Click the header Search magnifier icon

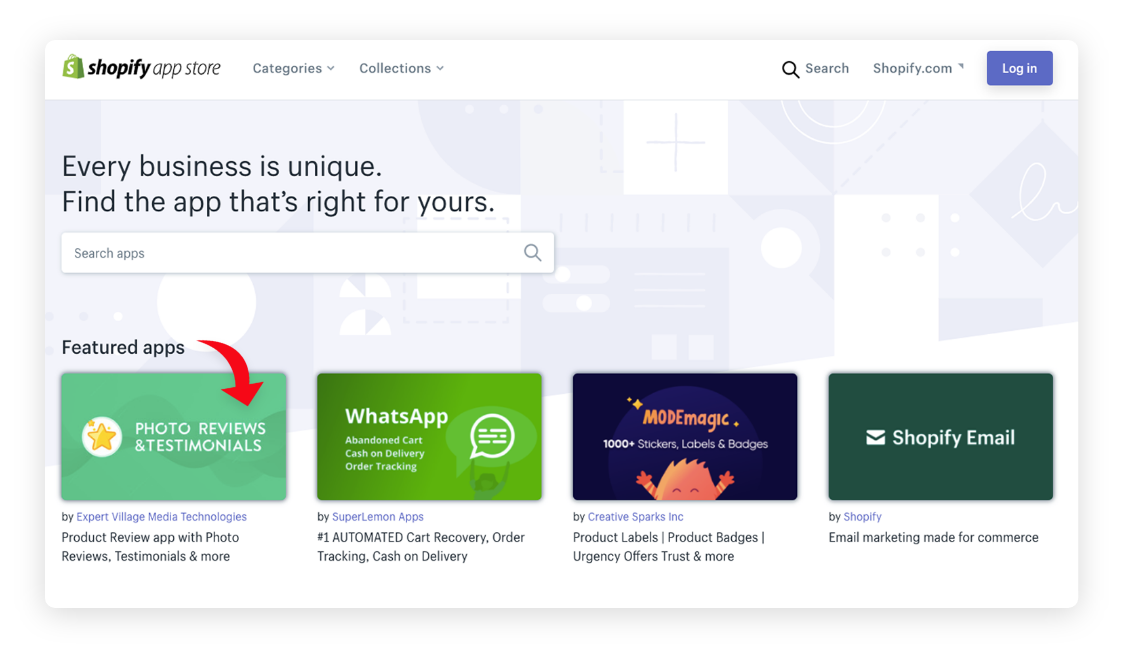coord(790,69)
